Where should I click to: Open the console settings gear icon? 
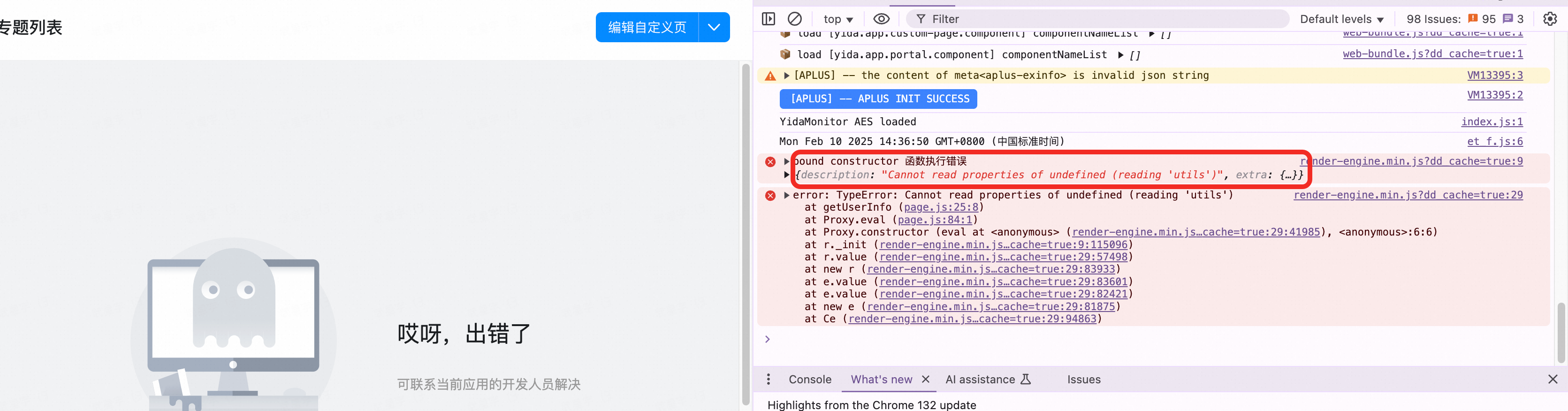click(1550, 19)
